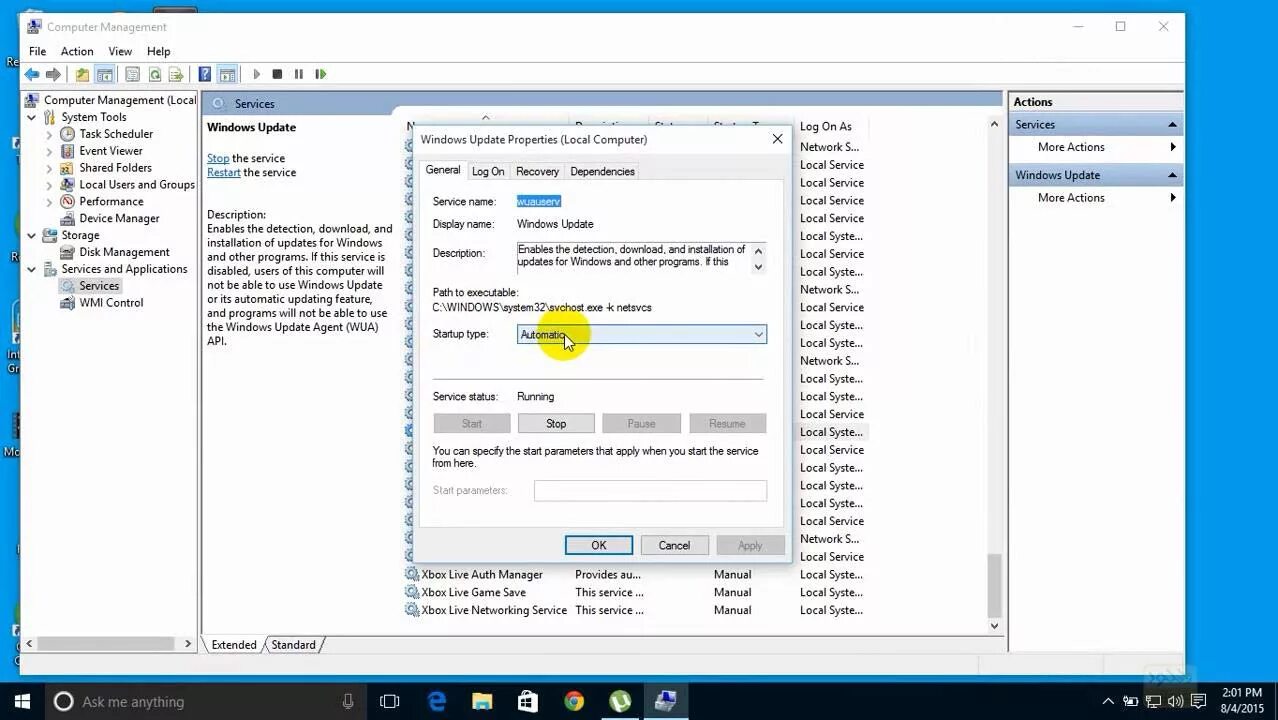Switch to the Dependencies tab
Image resolution: width=1278 pixels, height=720 pixels.
pyautogui.click(x=602, y=171)
